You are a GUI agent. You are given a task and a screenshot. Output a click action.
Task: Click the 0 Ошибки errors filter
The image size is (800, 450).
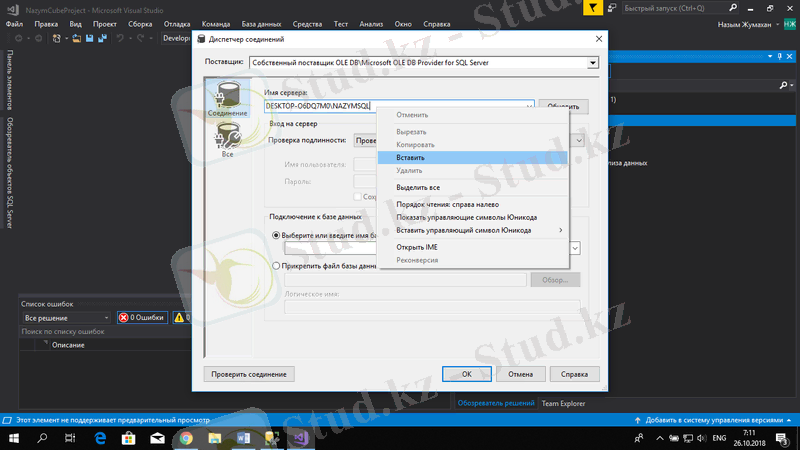click(x=142, y=317)
